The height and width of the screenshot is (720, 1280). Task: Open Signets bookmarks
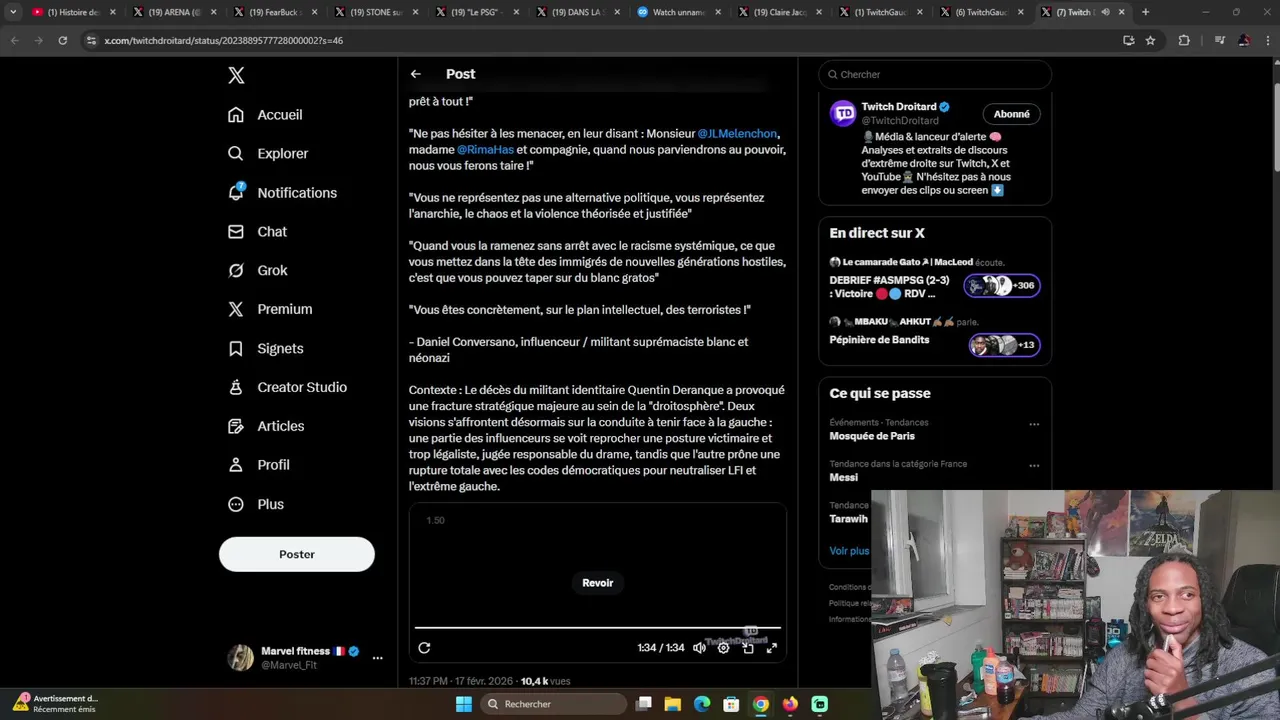[x=265, y=349]
